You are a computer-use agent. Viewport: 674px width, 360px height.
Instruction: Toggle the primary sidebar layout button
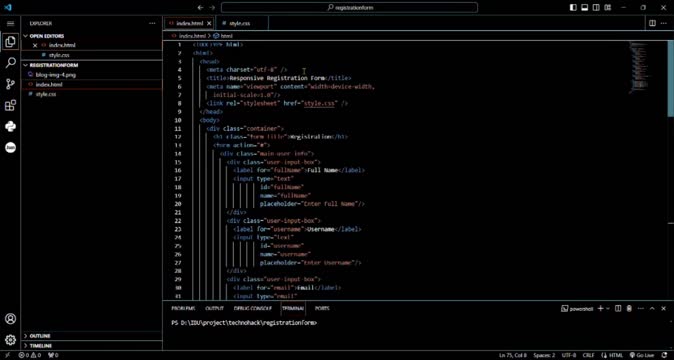tap(573, 7)
